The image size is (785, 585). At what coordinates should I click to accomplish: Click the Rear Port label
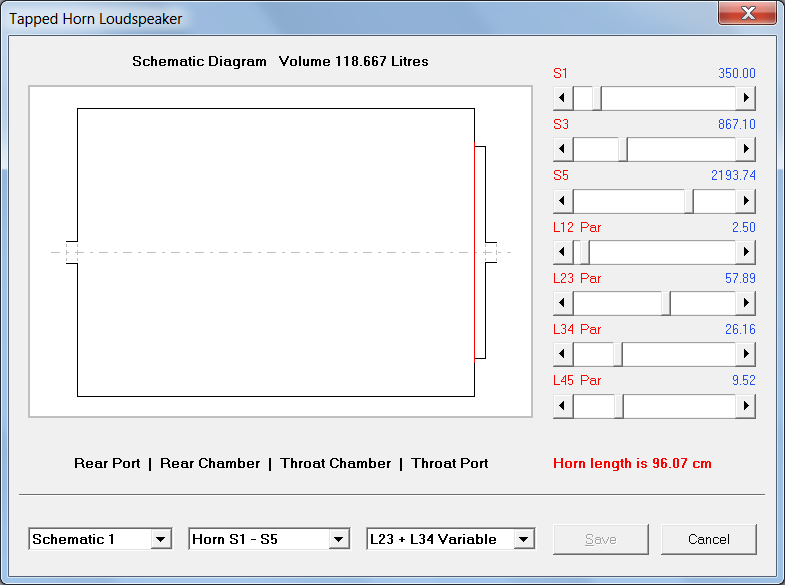[x=107, y=463]
